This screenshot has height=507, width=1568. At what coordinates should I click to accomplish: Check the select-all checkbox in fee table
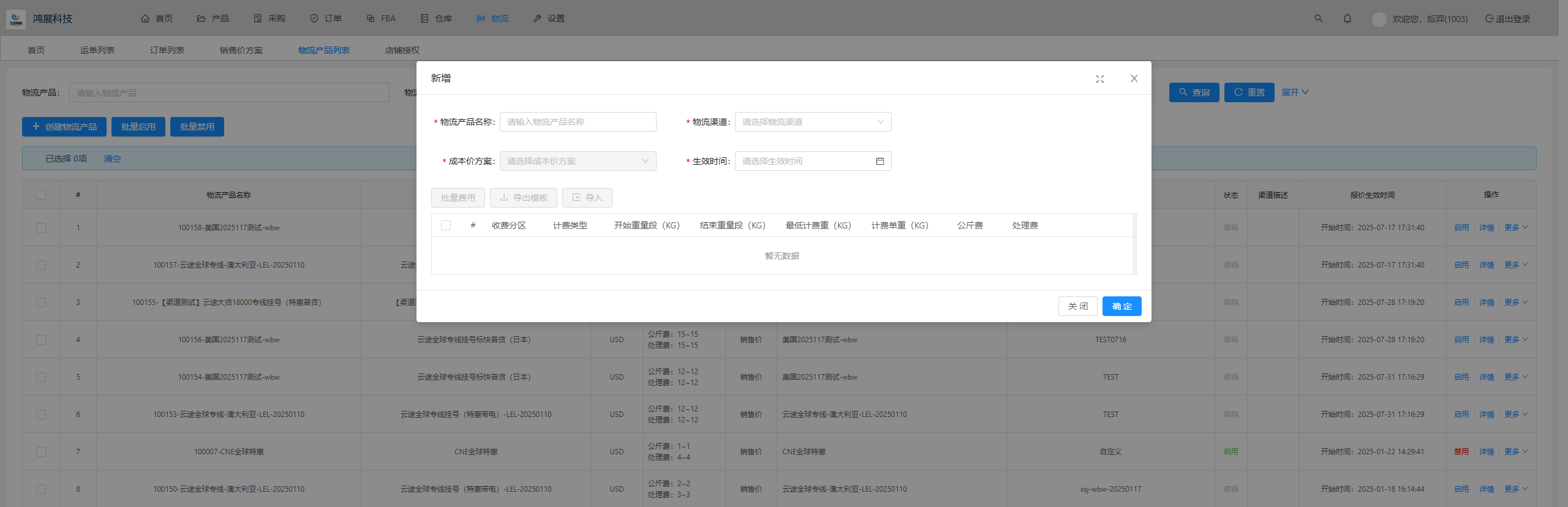pyautogui.click(x=446, y=225)
